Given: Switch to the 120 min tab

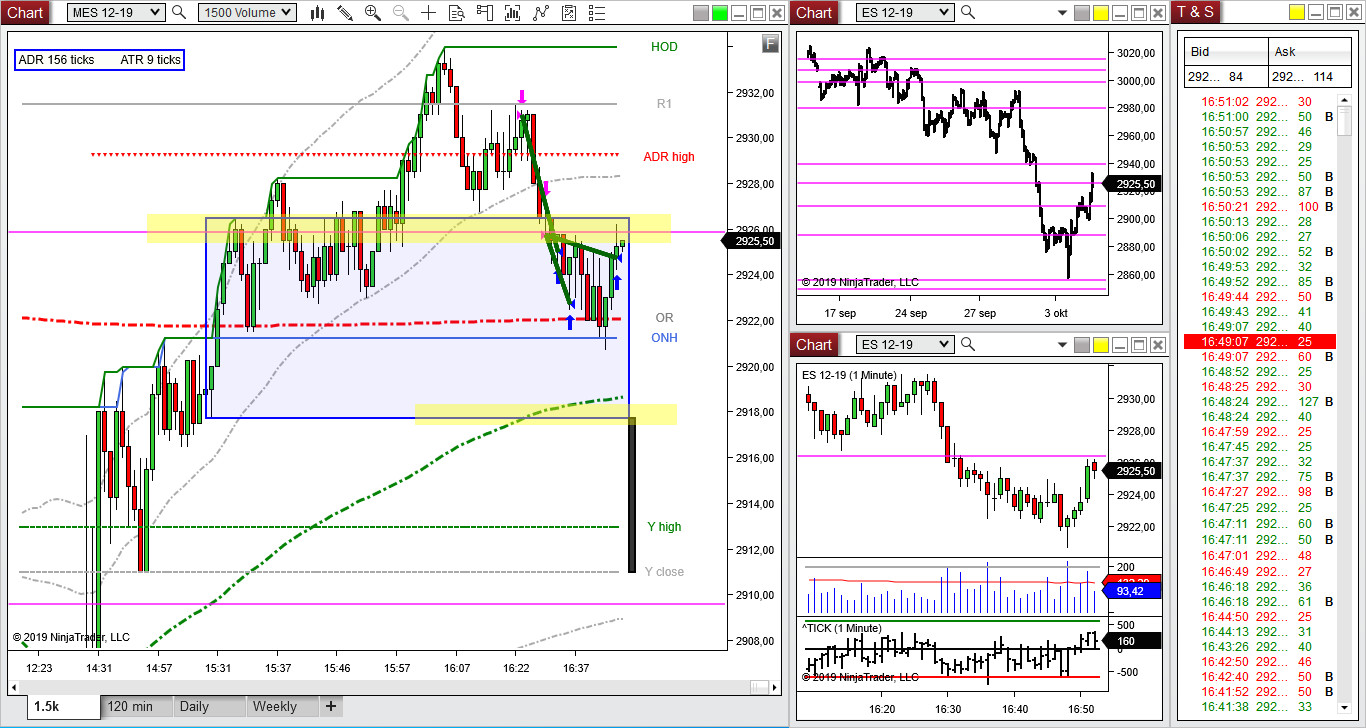Looking at the screenshot, I should tap(131, 706).
